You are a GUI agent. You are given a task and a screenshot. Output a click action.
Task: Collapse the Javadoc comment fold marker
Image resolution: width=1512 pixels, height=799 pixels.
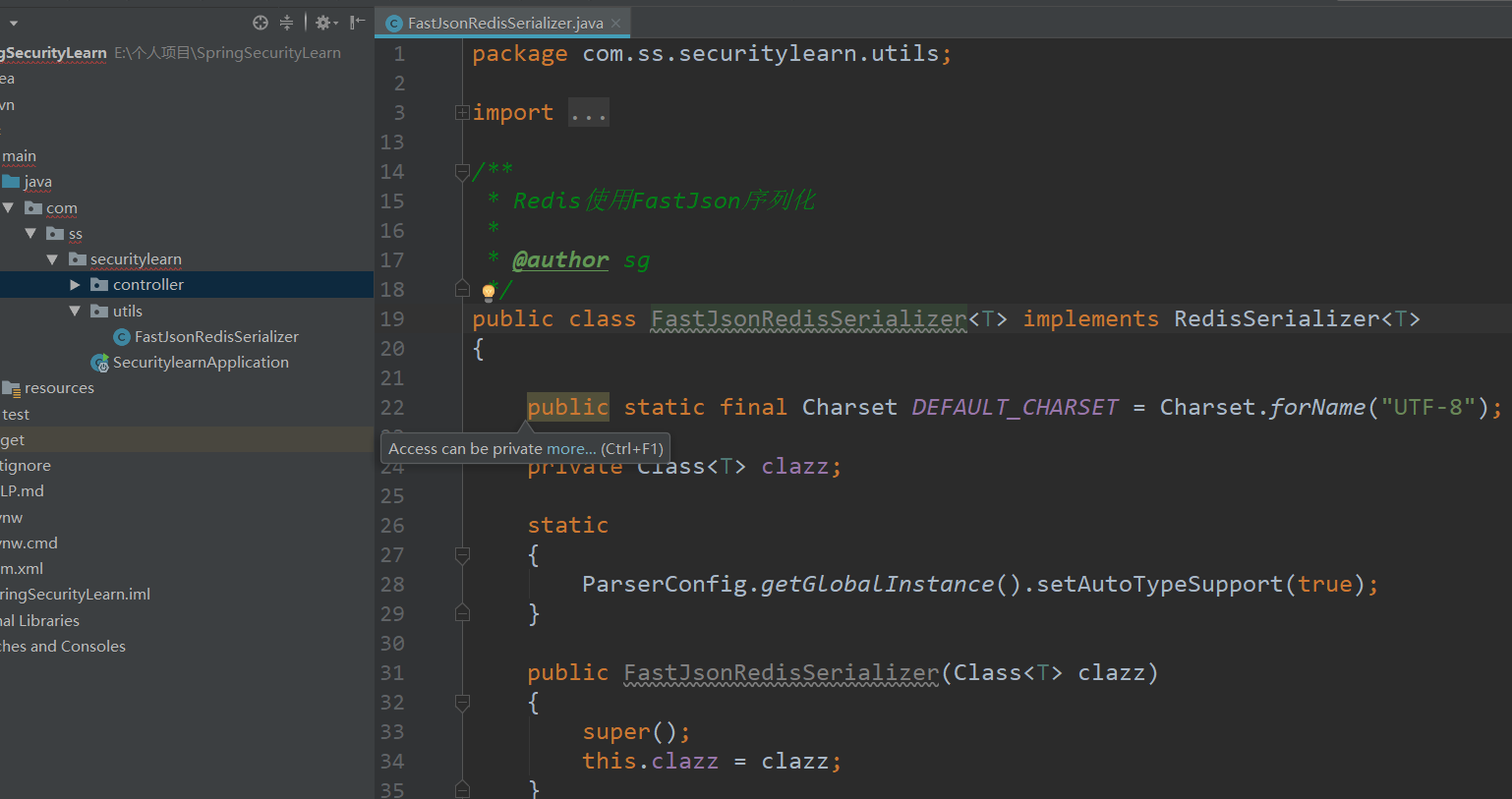click(462, 172)
